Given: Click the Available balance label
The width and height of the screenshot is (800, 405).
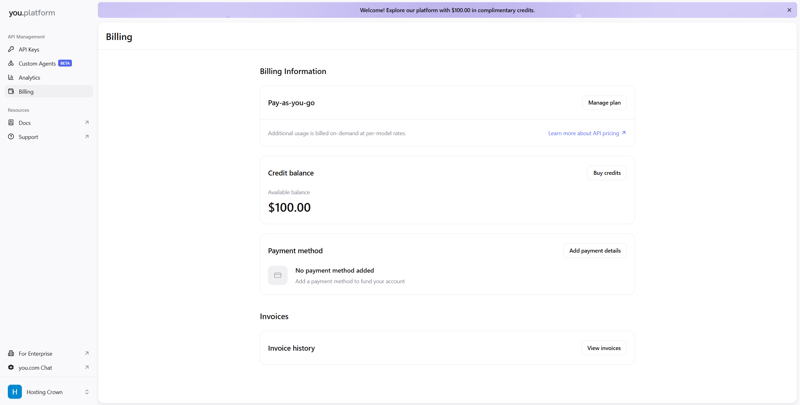Looking at the screenshot, I should [x=289, y=192].
